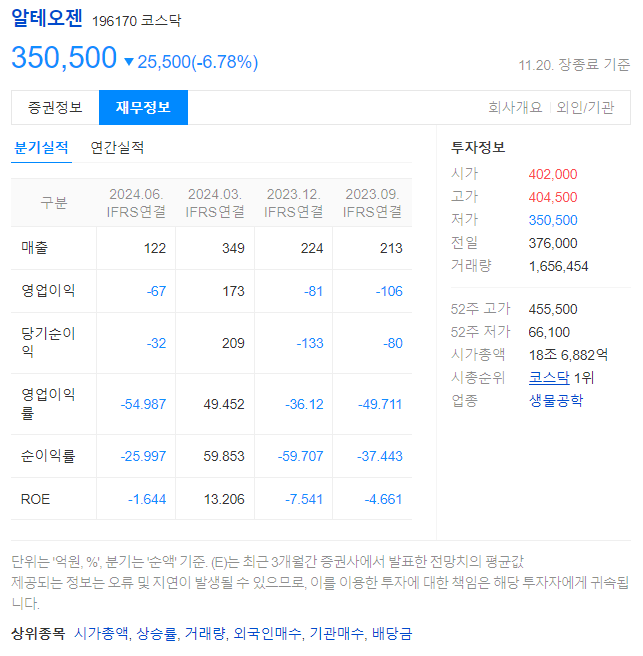
Task: Select the 분기실적 sub-tab
Action: pos(41,148)
